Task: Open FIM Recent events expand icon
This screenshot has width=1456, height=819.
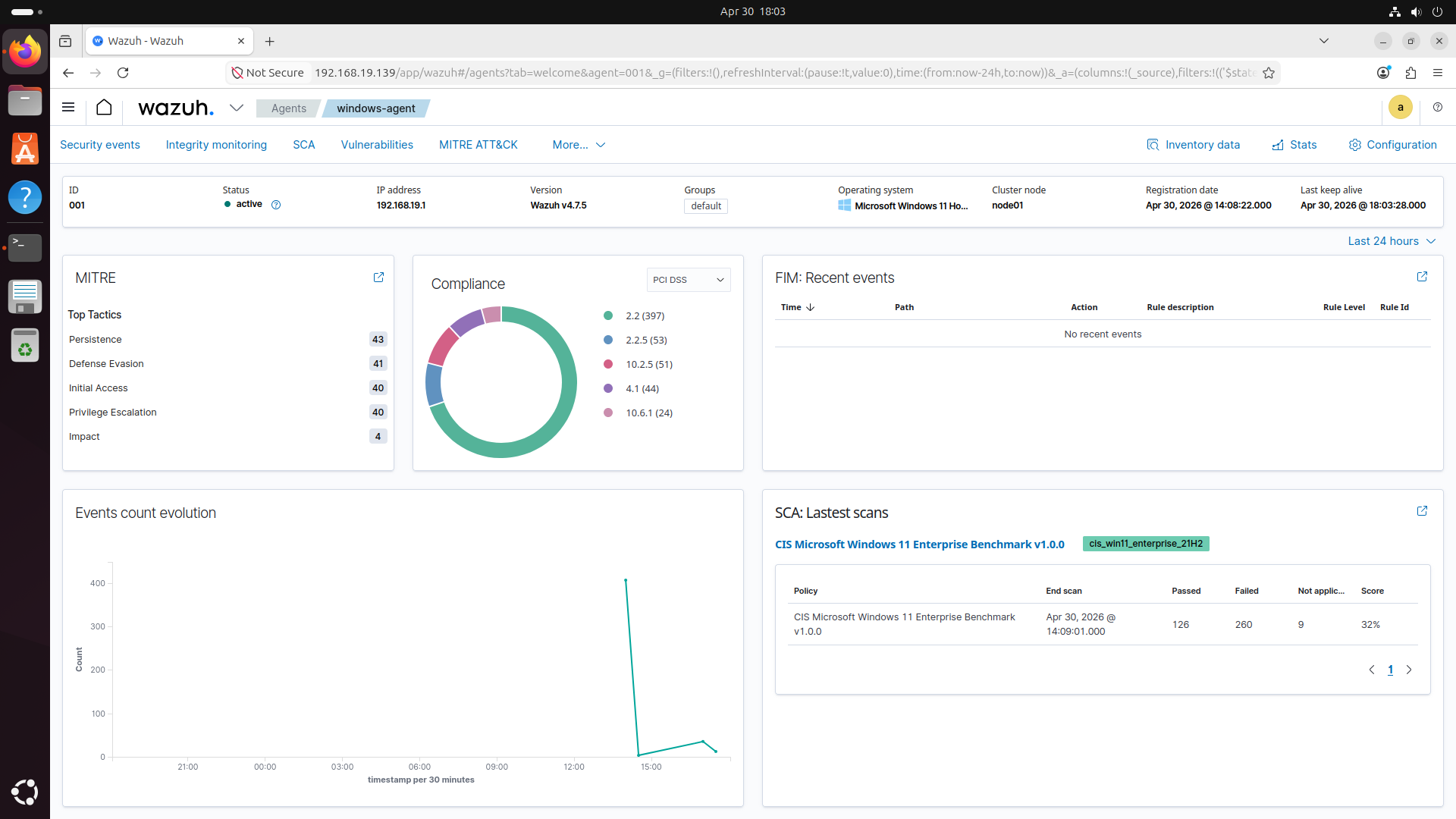Action: click(x=1422, y=277)
